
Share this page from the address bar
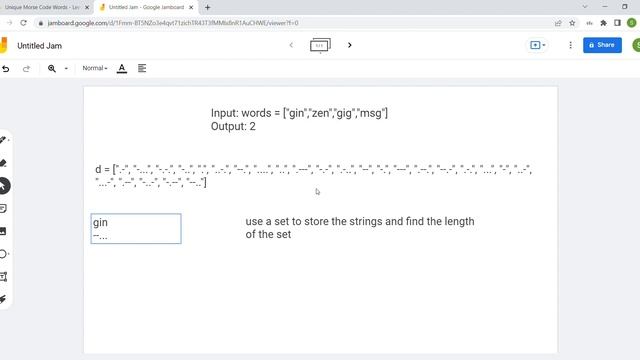tap(558, 23)
